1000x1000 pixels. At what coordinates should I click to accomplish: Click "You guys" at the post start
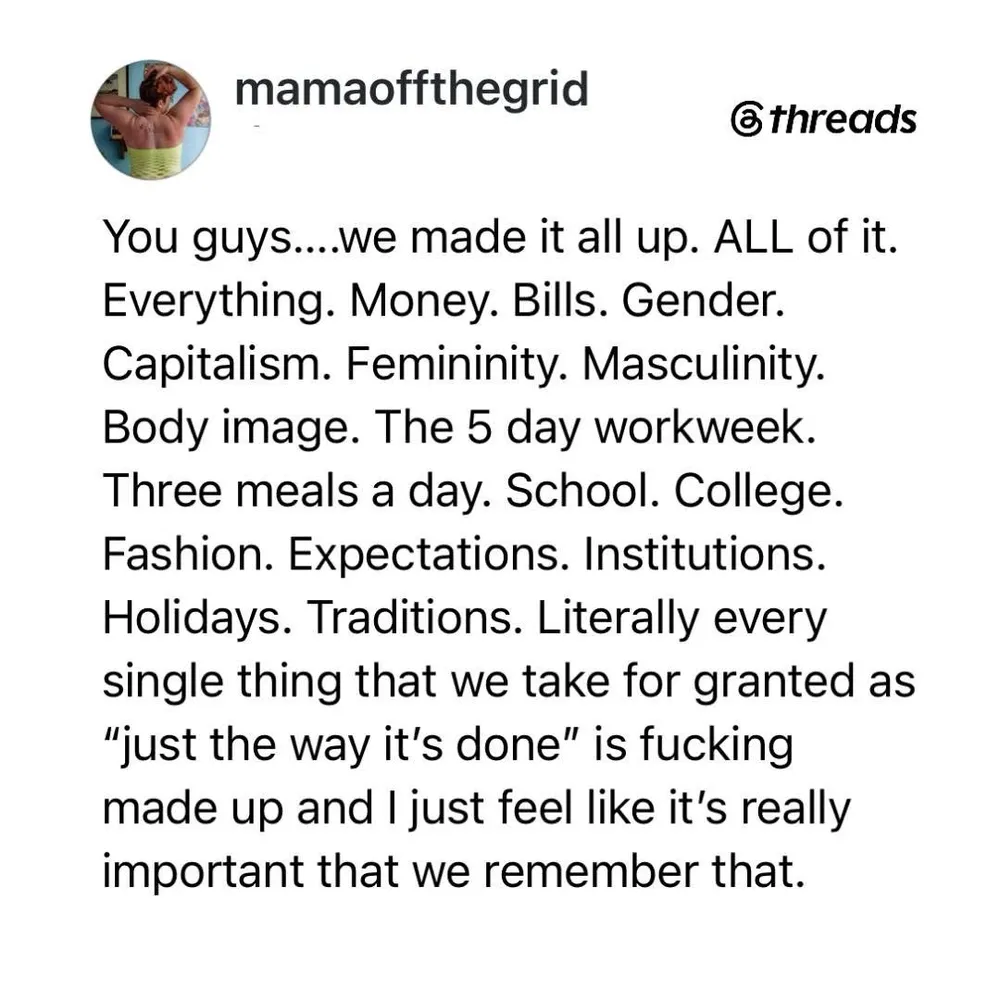tap(197, 238)
